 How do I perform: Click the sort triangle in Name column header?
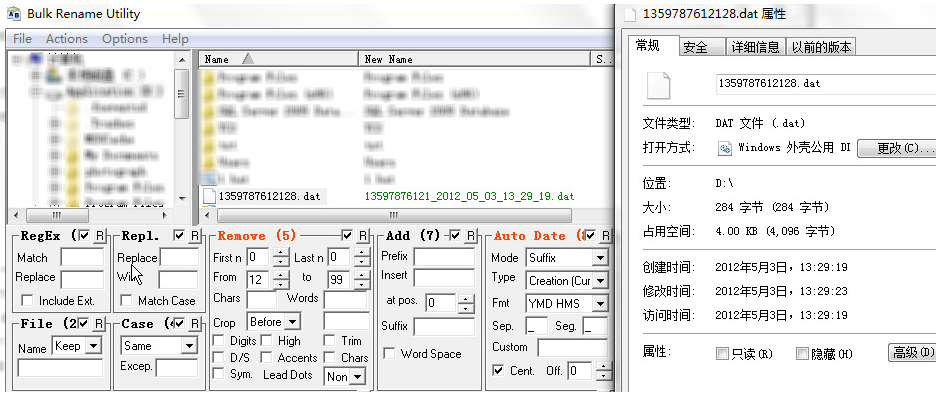click(248, 59)
